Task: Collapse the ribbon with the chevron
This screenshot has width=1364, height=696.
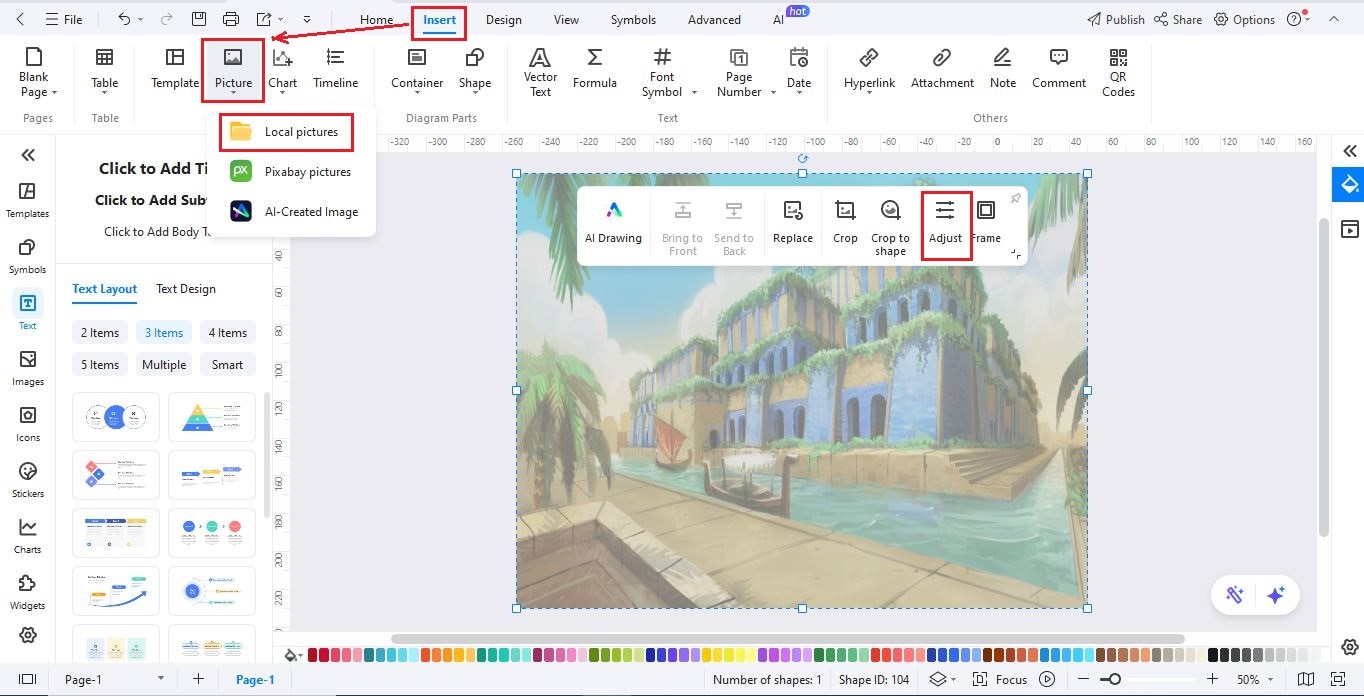Action: (x=1334, y=19)
